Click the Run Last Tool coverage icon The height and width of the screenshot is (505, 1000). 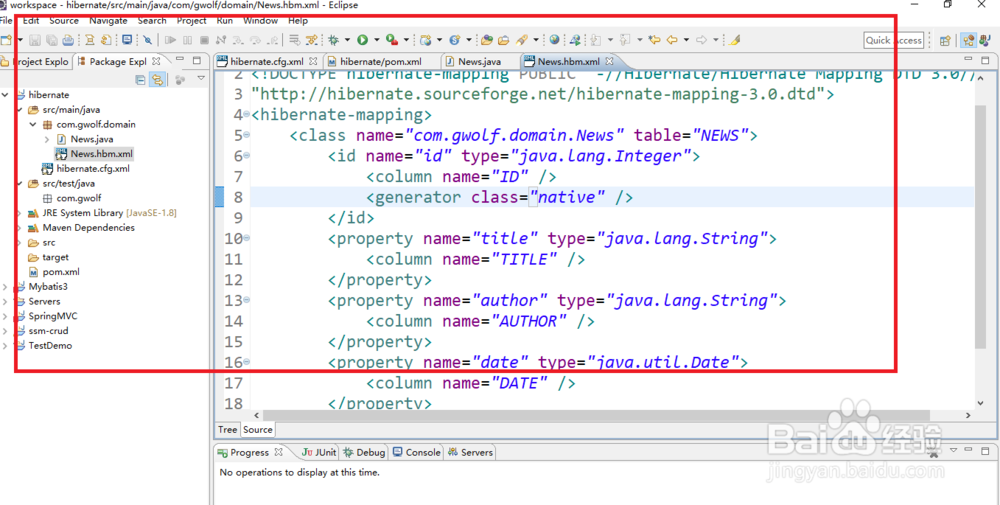[x=391, y=40]
